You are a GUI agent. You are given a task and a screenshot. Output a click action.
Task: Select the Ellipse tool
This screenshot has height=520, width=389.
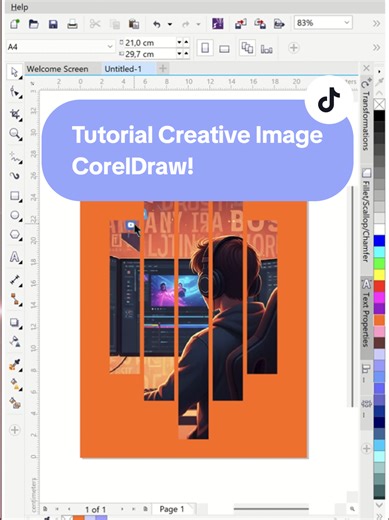click(x=15, y=215)
